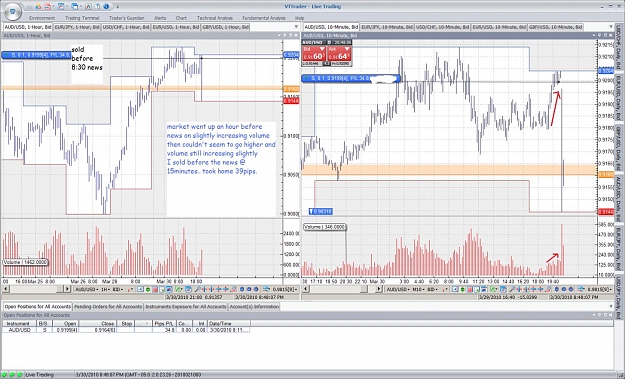Open the BID price-type dropdown in 1-Hour chart toolbar

tap(118, 289)
